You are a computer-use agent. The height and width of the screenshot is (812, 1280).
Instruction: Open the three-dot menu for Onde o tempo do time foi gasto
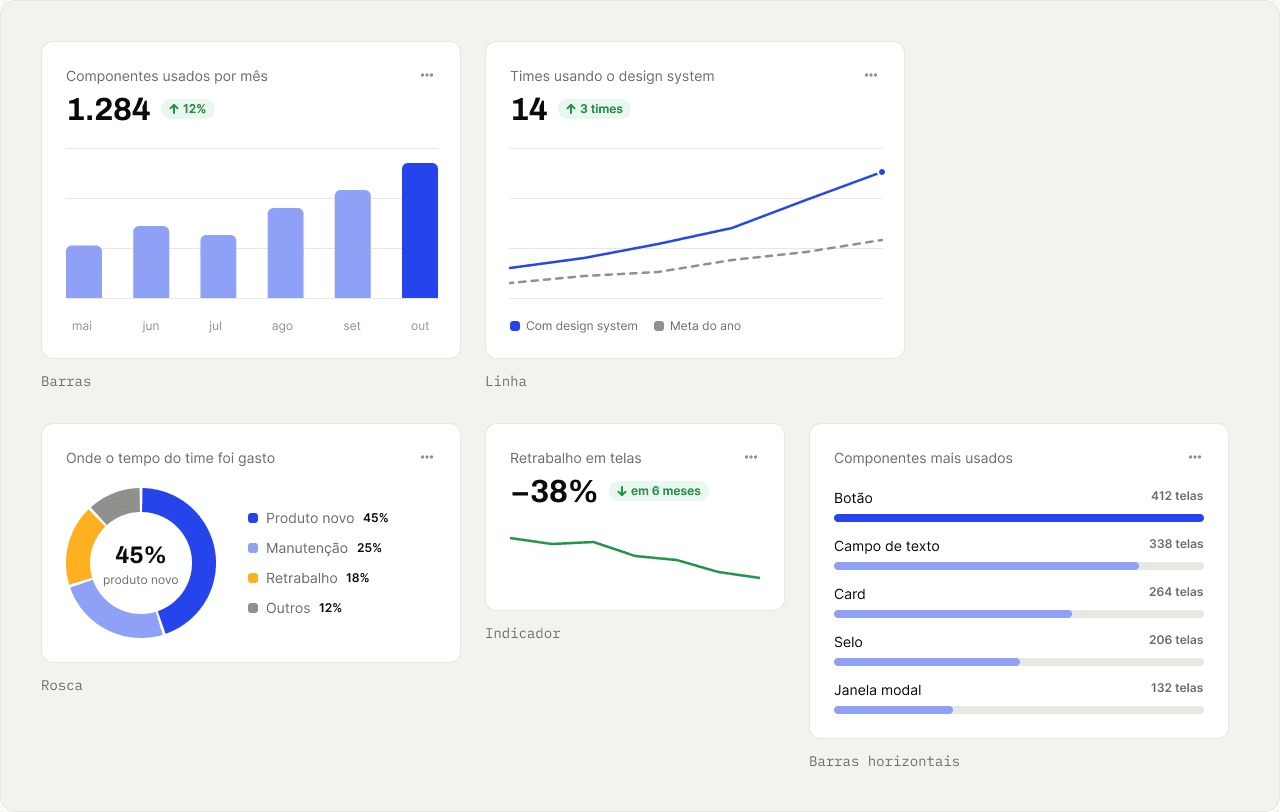click(x=427, y=457)
